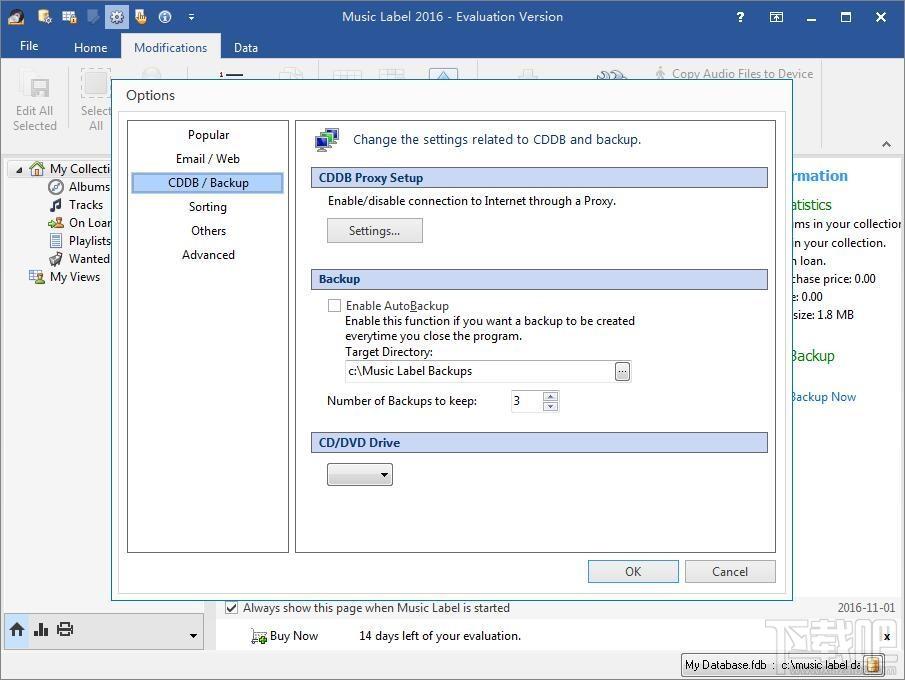The image size is (905, 680).
Task: Collapse the My Collection tree node
Action: point(19,170)
